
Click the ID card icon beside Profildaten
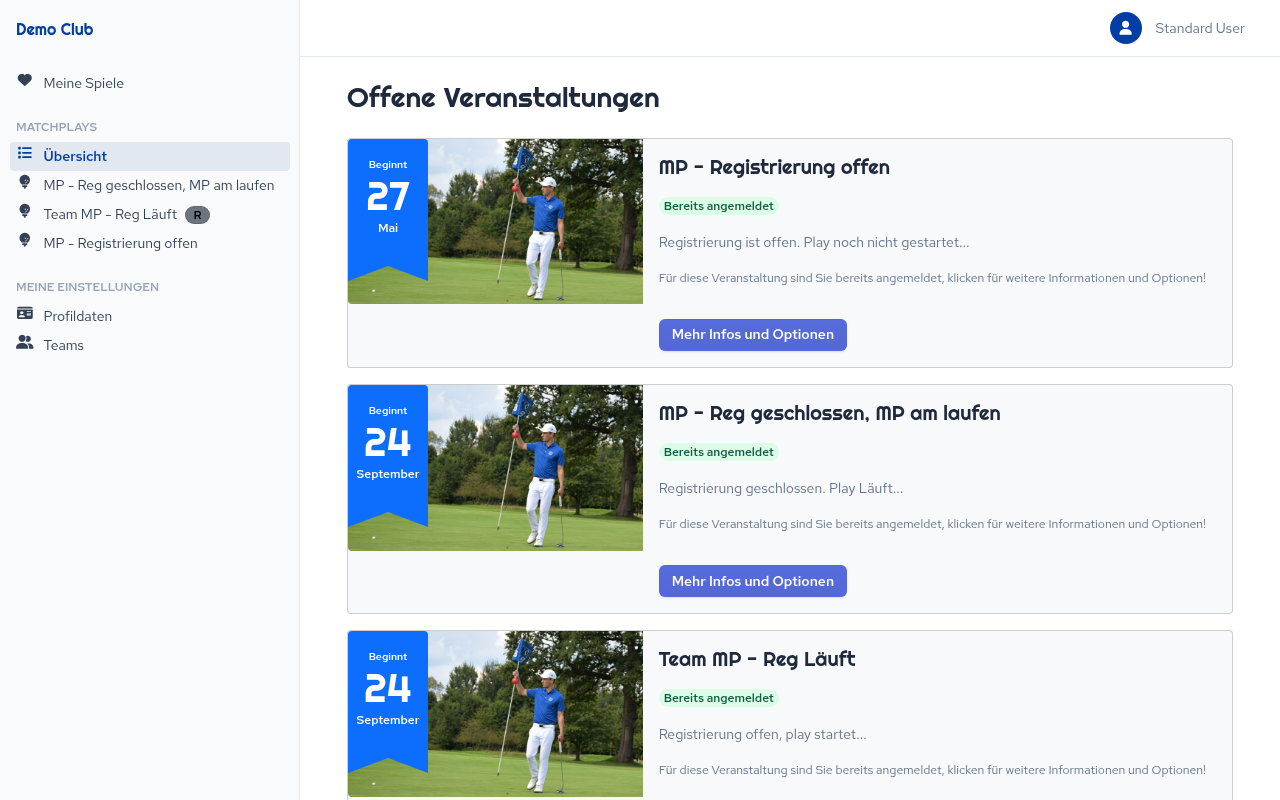[x=25, y=314]
